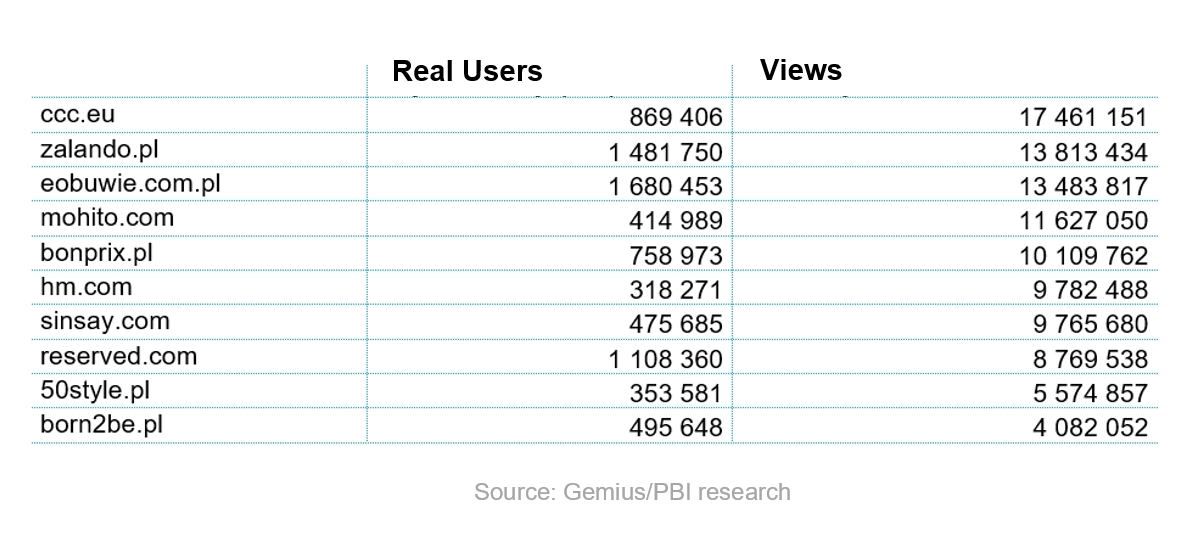Viewport: 1204px width, 543px height.
Task: Click the eobuwie.com.pl entry
Action: tap(131, 184)
